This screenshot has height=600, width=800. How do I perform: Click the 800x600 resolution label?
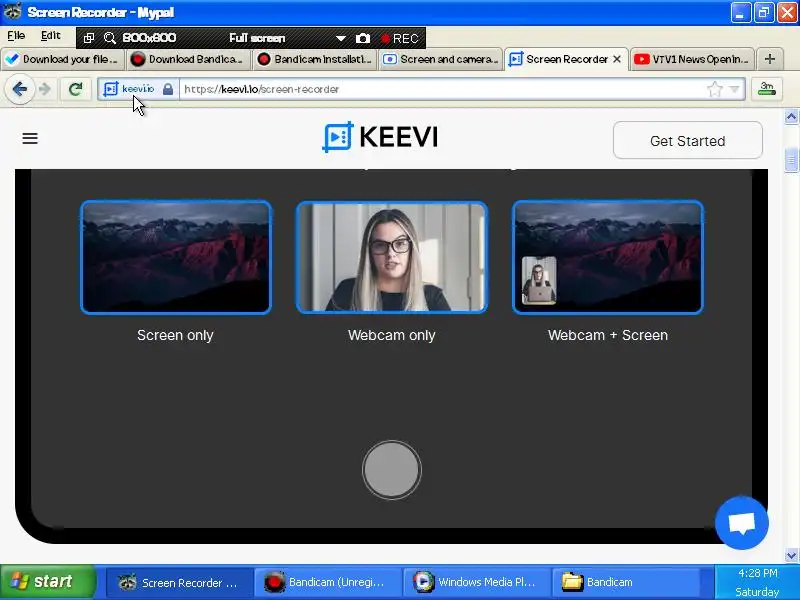(x=149, y=38)
